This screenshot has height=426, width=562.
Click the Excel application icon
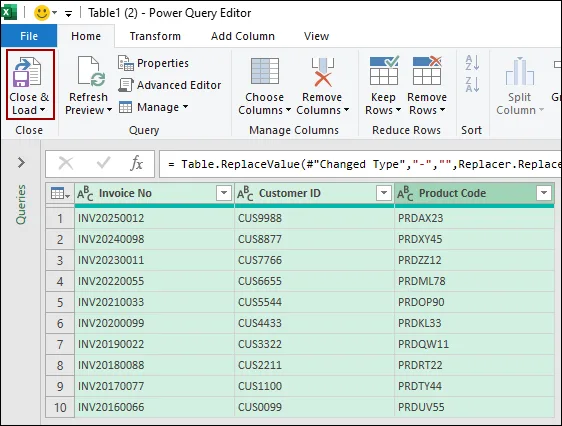pos(9,13)
